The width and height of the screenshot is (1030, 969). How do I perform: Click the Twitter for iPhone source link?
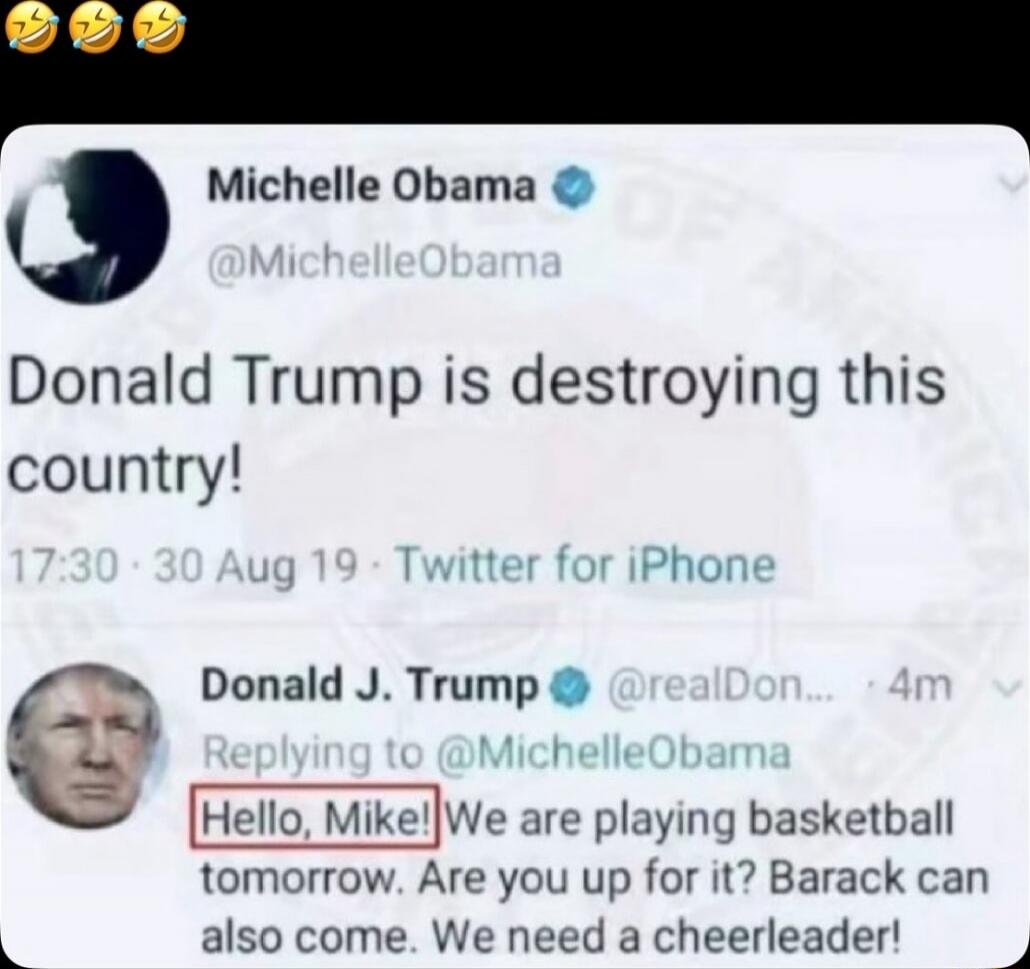coord(587,566)
